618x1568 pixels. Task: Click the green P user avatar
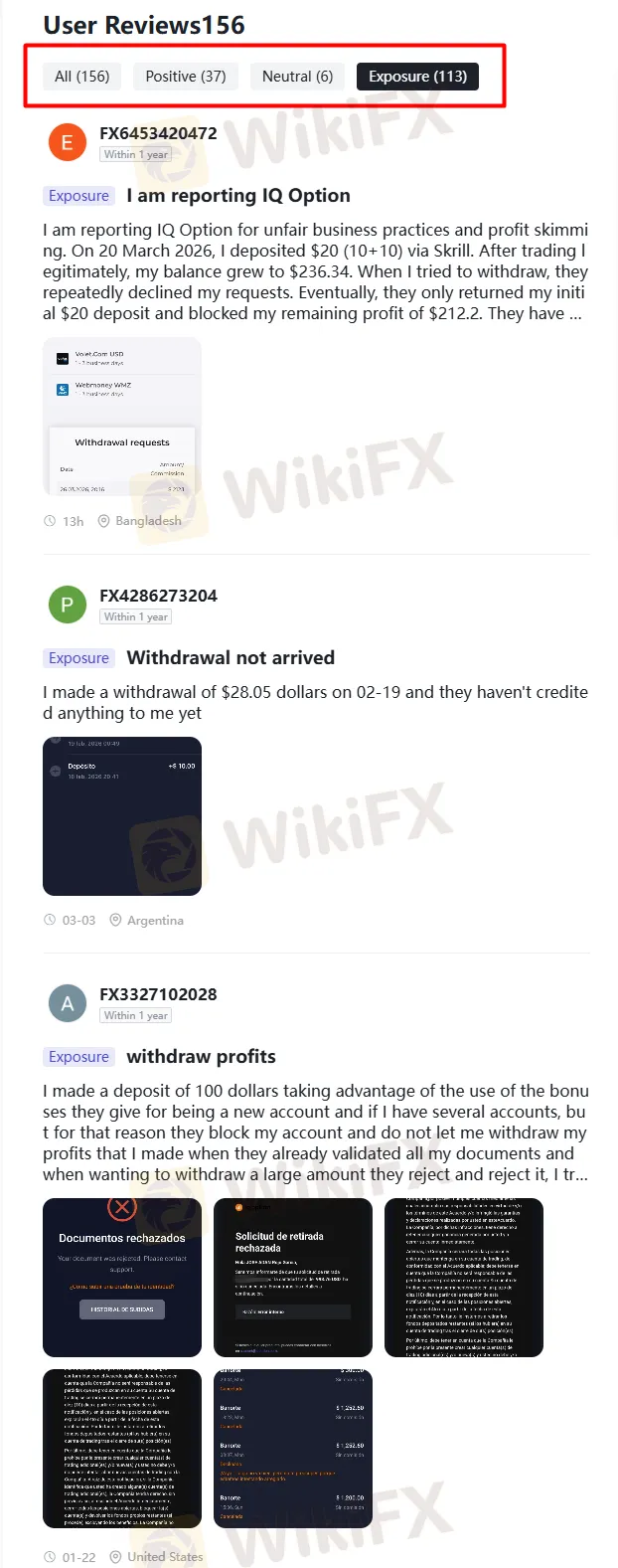[68, 605]
